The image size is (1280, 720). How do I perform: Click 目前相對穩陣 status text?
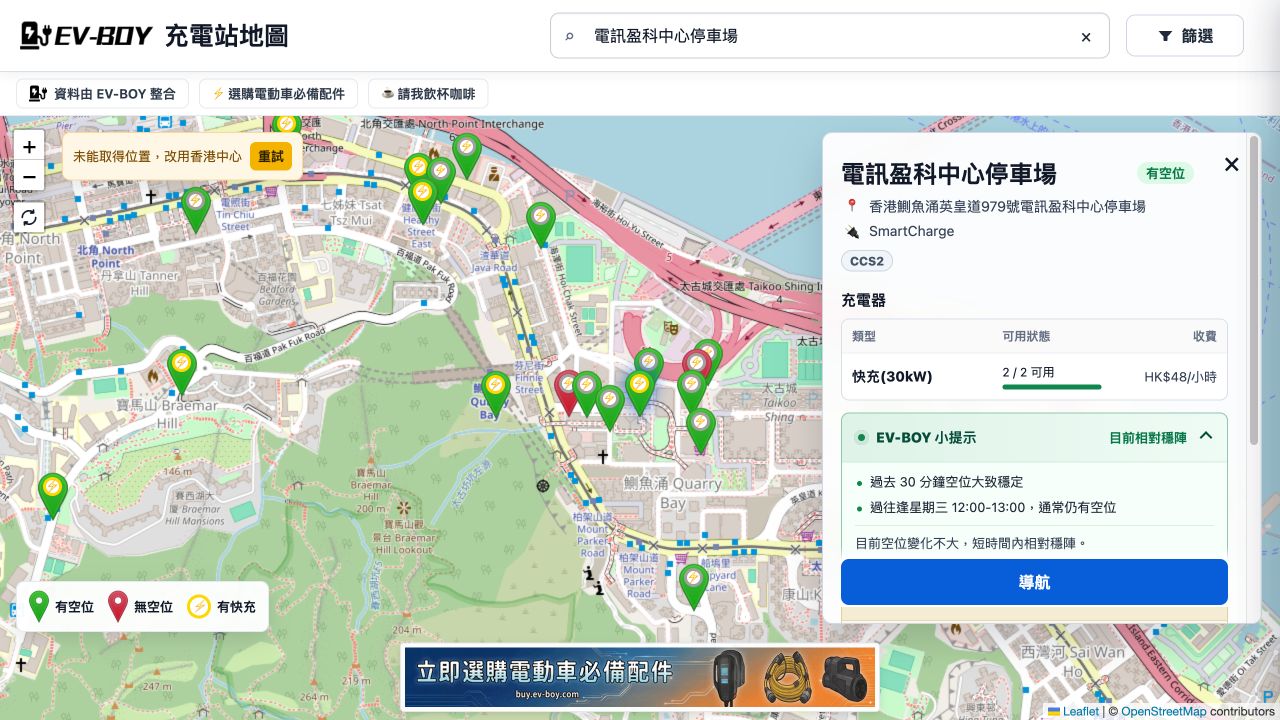coord(1148,437)
